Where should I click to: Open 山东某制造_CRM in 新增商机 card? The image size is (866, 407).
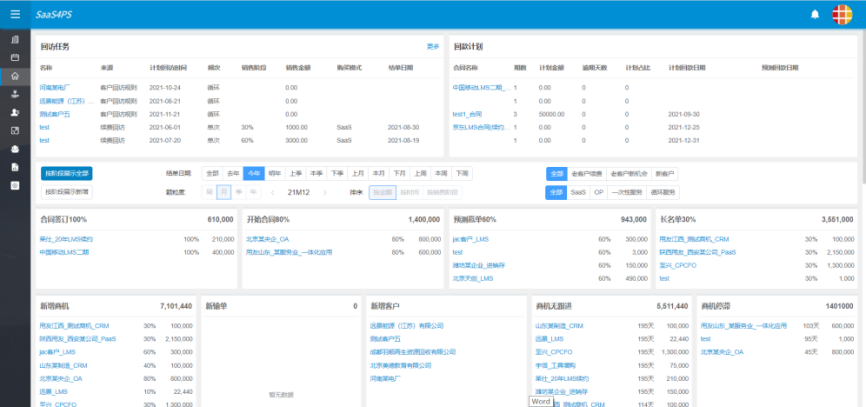tap(64, 366)
